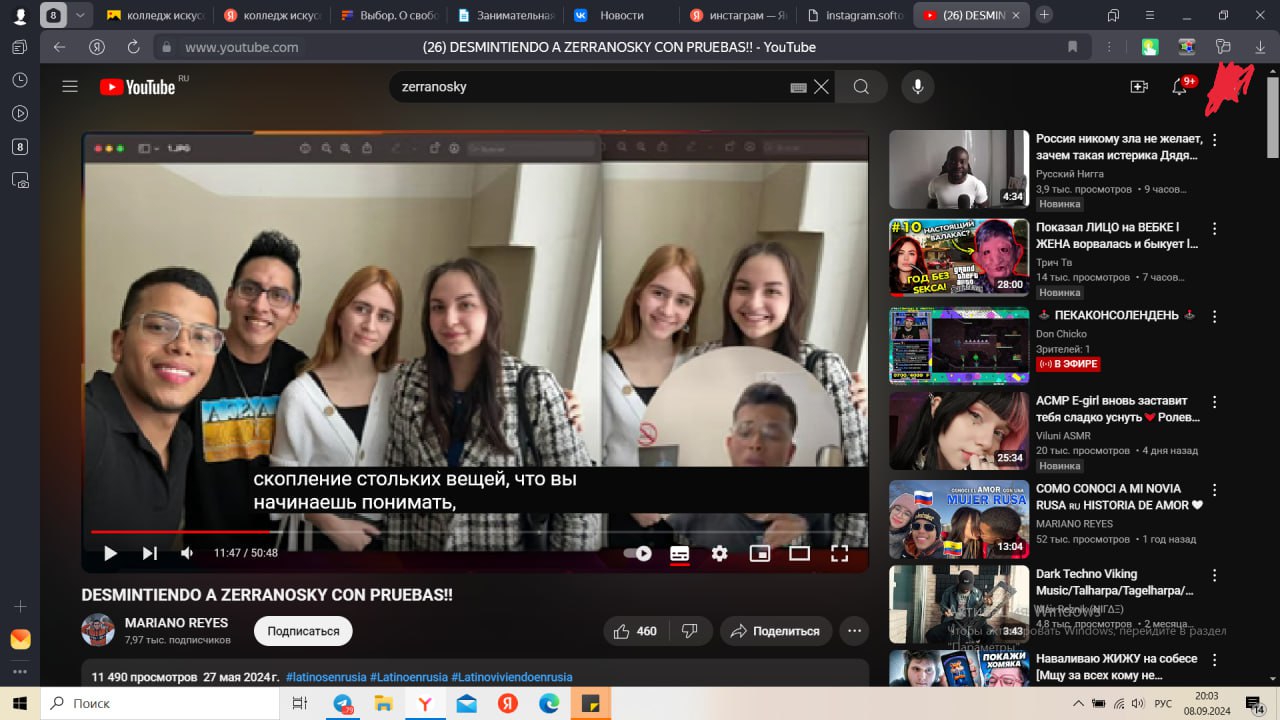Open the 'ACMP E-girl вновь заставит' video title
This screenshot has width=1280, height=720.
click(1116, 409)
